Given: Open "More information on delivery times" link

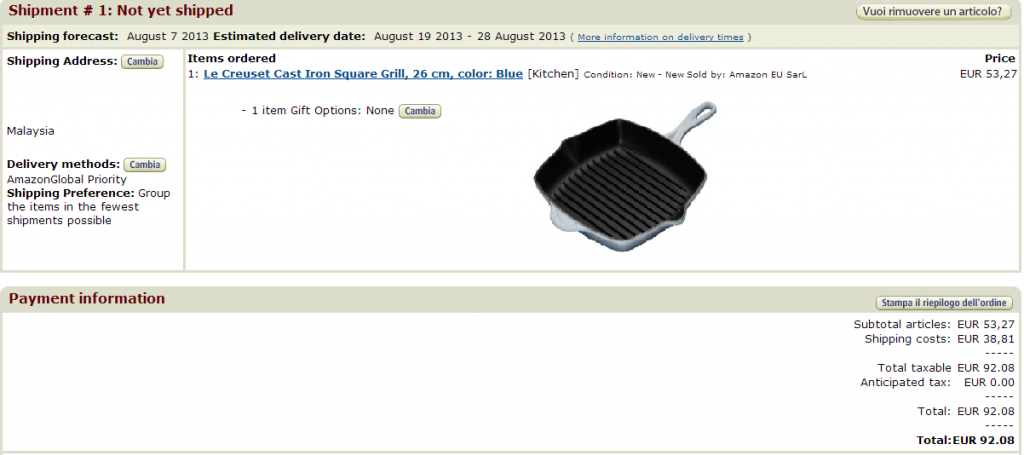Looking at the screenshot, I should [x=660, y=37].
